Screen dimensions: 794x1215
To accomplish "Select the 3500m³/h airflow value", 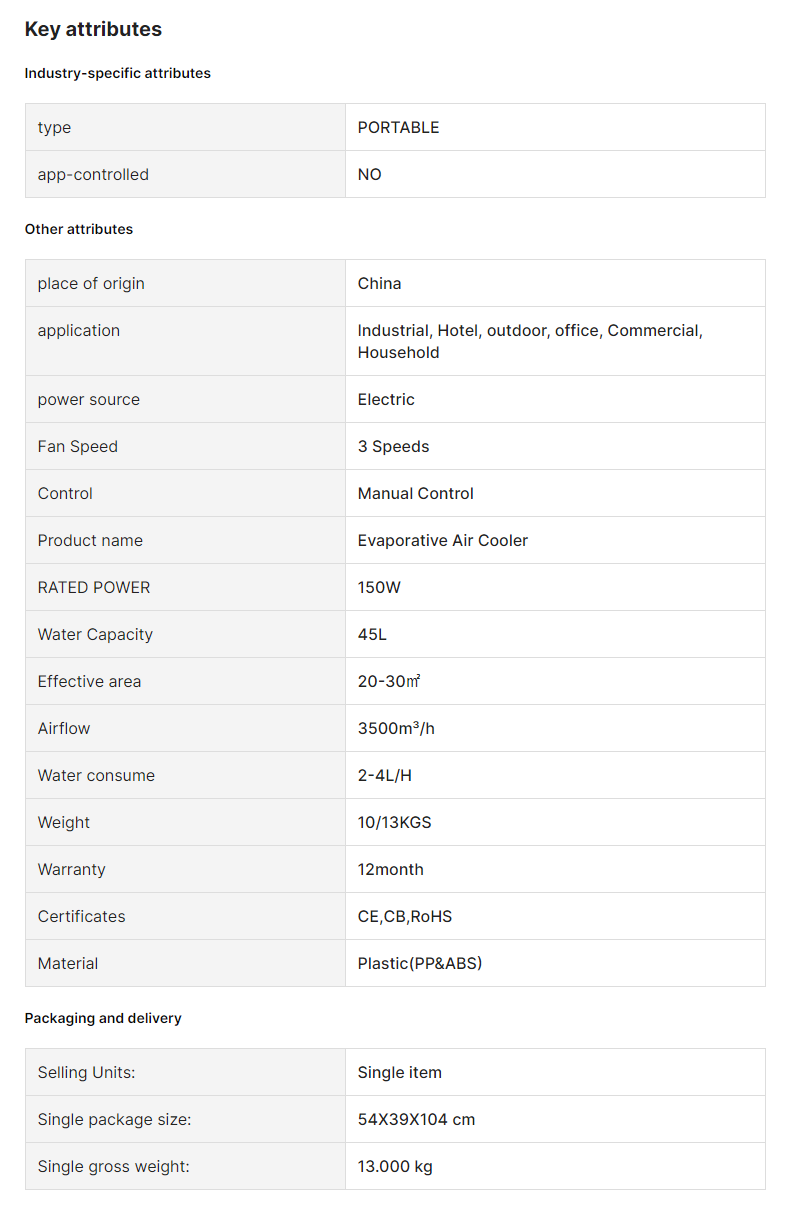I will (x=396, y=728).
